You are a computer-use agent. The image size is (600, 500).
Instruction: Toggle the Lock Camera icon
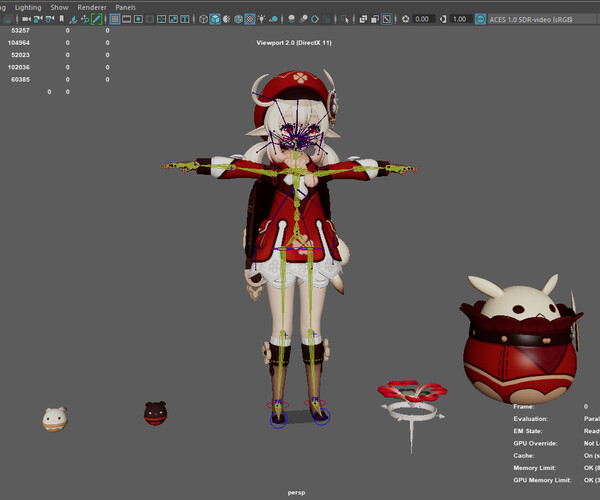coord(38,19)
